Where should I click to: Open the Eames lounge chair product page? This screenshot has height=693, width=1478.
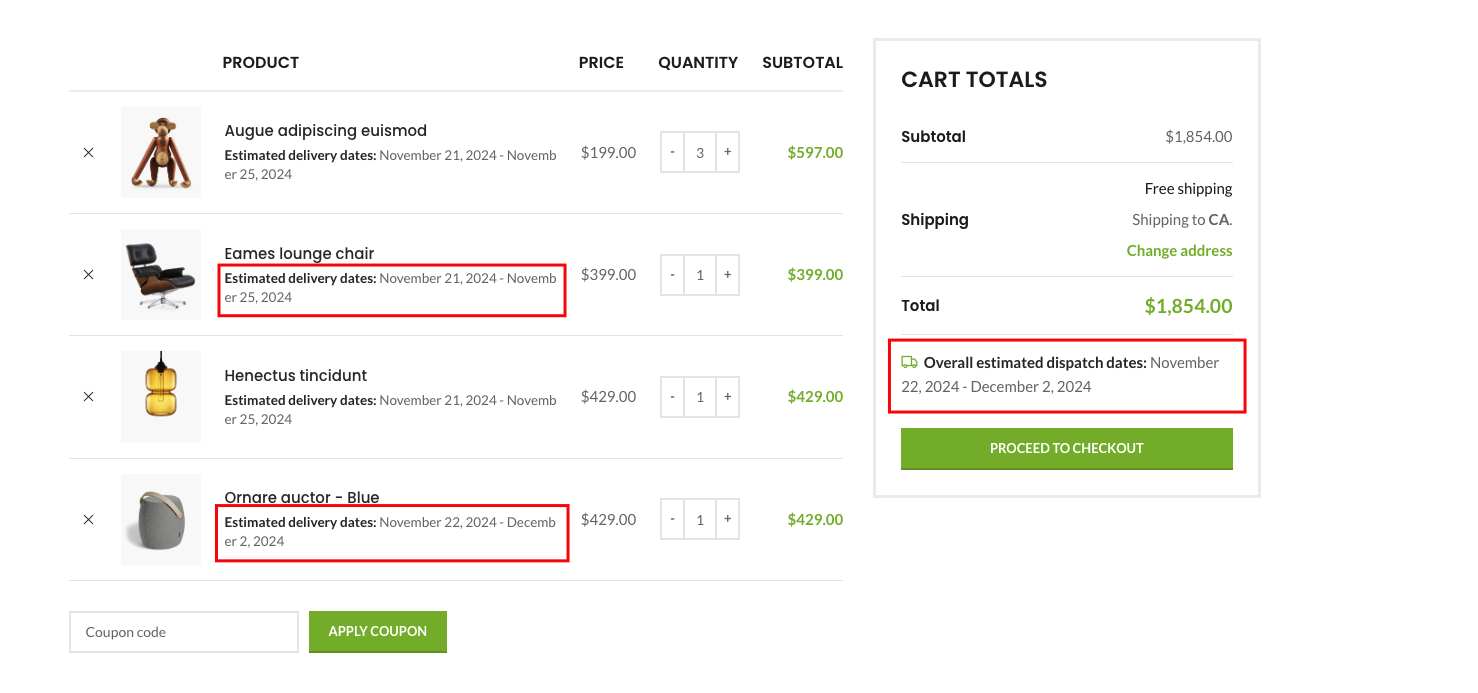click(298, 253)
